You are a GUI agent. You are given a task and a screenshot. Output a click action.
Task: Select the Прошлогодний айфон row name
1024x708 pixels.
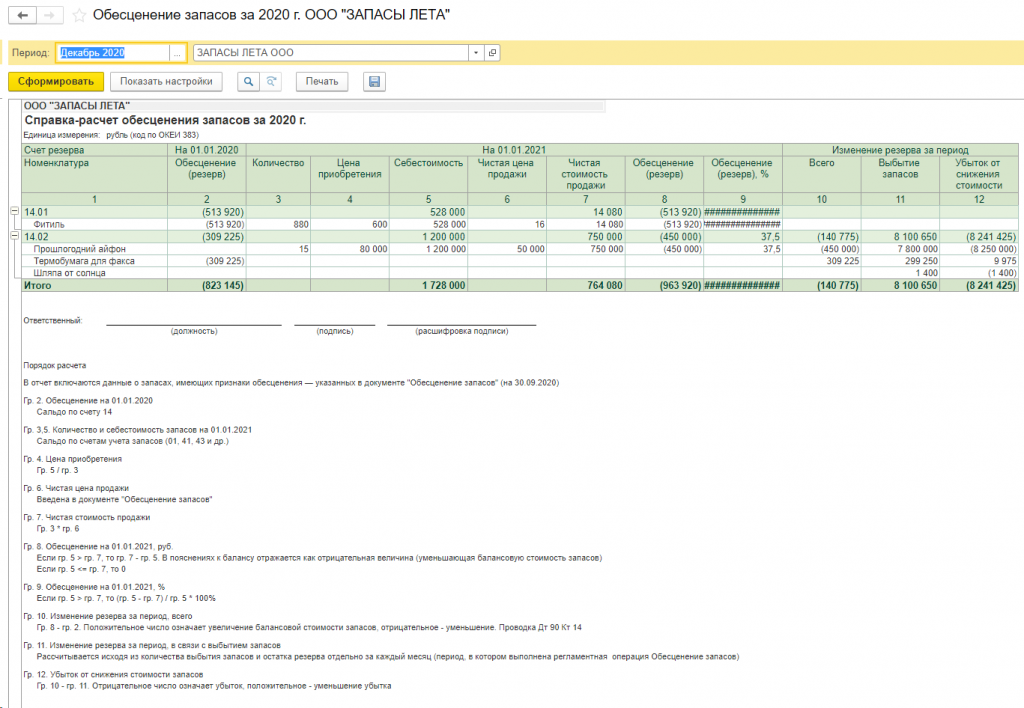pos(79,249)
